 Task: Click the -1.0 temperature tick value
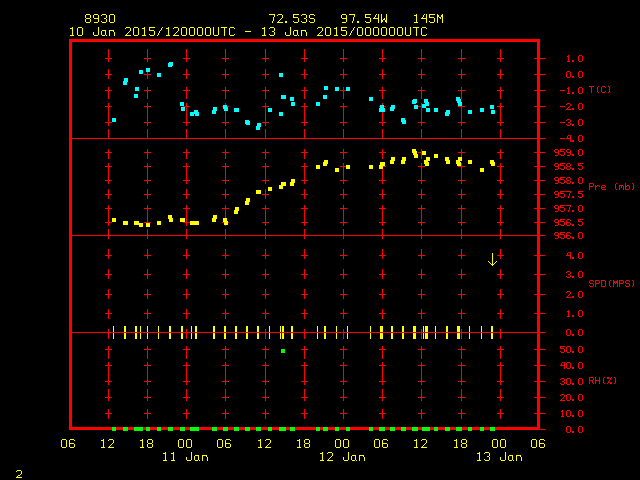[571, 91]
